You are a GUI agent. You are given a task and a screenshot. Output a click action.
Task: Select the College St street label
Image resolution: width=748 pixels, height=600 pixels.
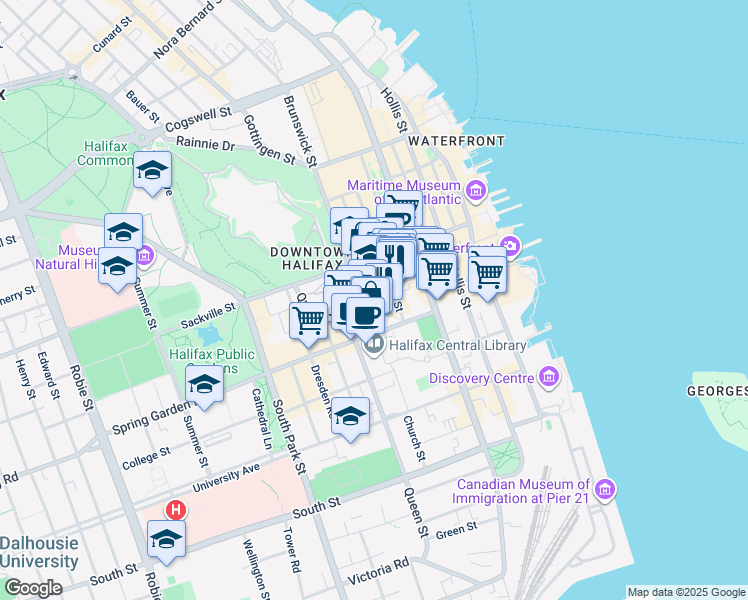click(146, 458)
